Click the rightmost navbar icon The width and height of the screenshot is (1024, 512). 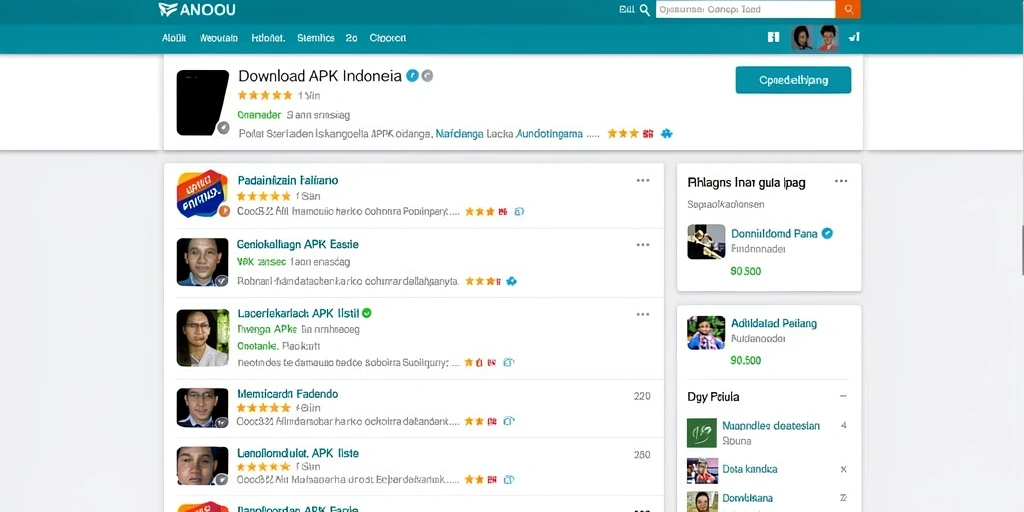(x=854, y=37)
